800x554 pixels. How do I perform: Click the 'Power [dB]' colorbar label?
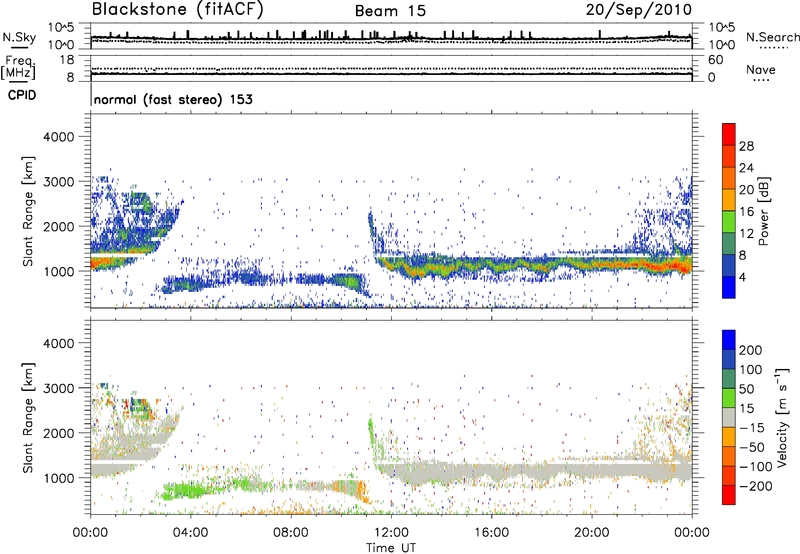coord(763,211)
